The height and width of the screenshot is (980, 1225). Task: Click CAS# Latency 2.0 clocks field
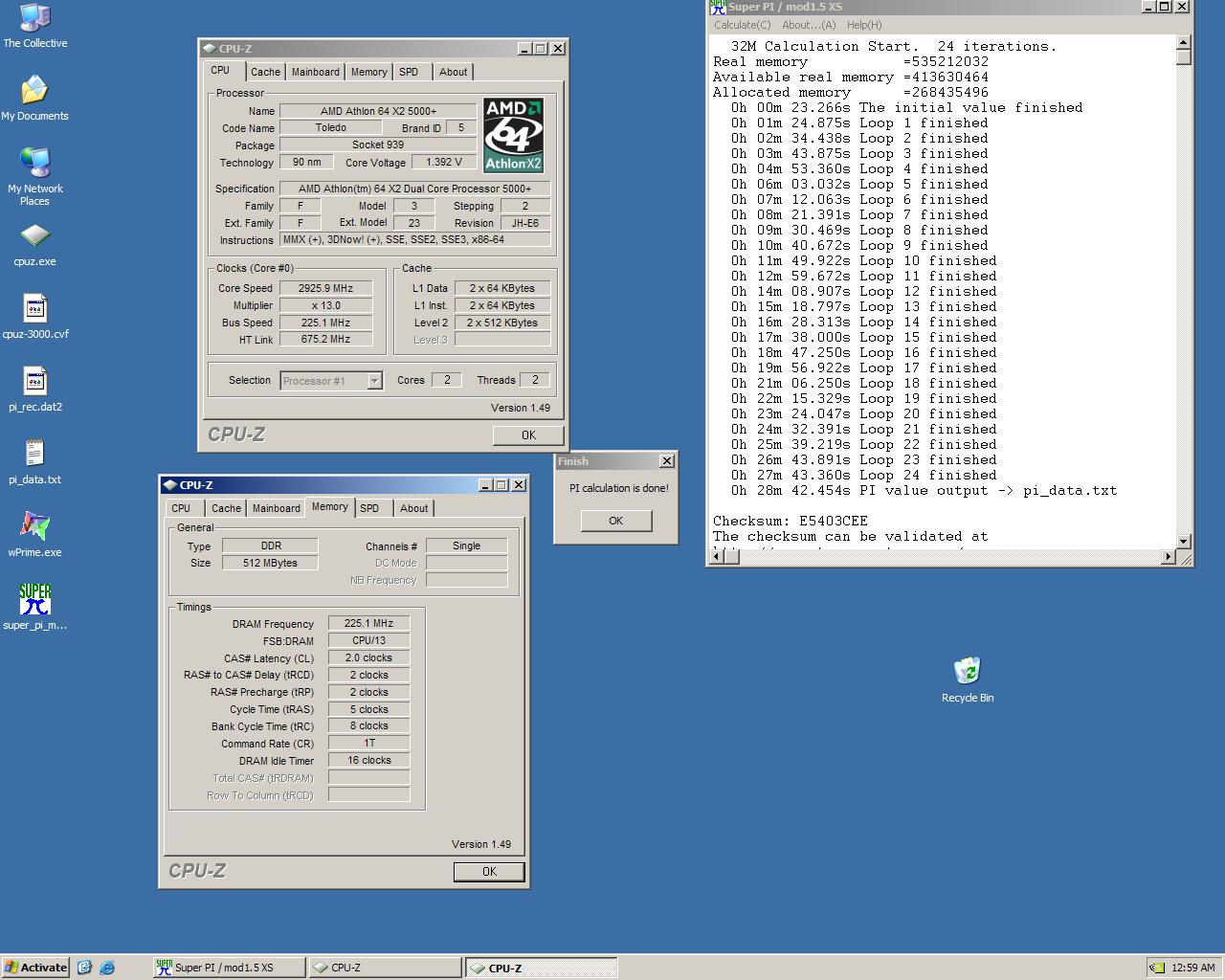368,657
